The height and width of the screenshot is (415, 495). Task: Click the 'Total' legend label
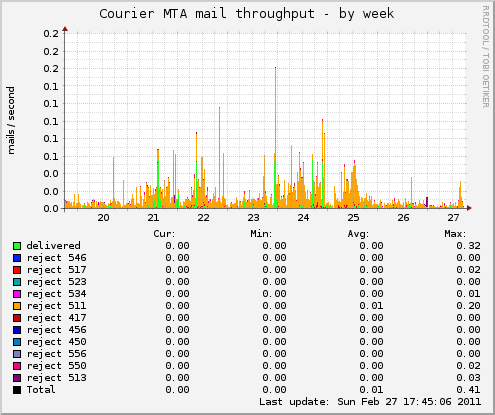pyautogui.click(x=41, y=390)
